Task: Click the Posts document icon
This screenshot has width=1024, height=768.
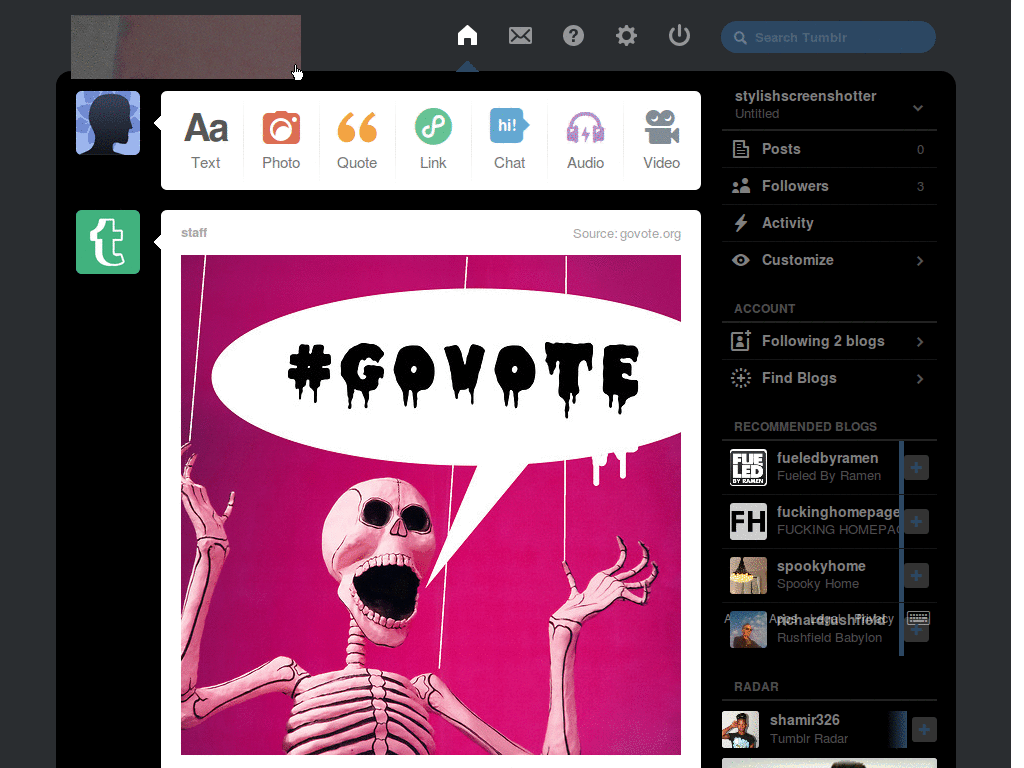Action: click(x=741, y=149)
